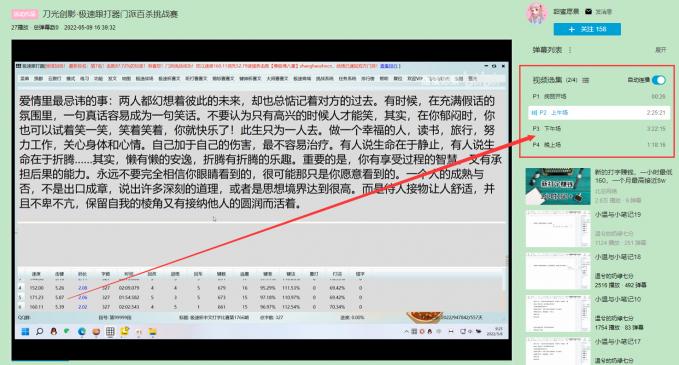679x365 pixels.
Task: Click the search magnifier icon in recorded taskbar
Action: tap(39, 332)
